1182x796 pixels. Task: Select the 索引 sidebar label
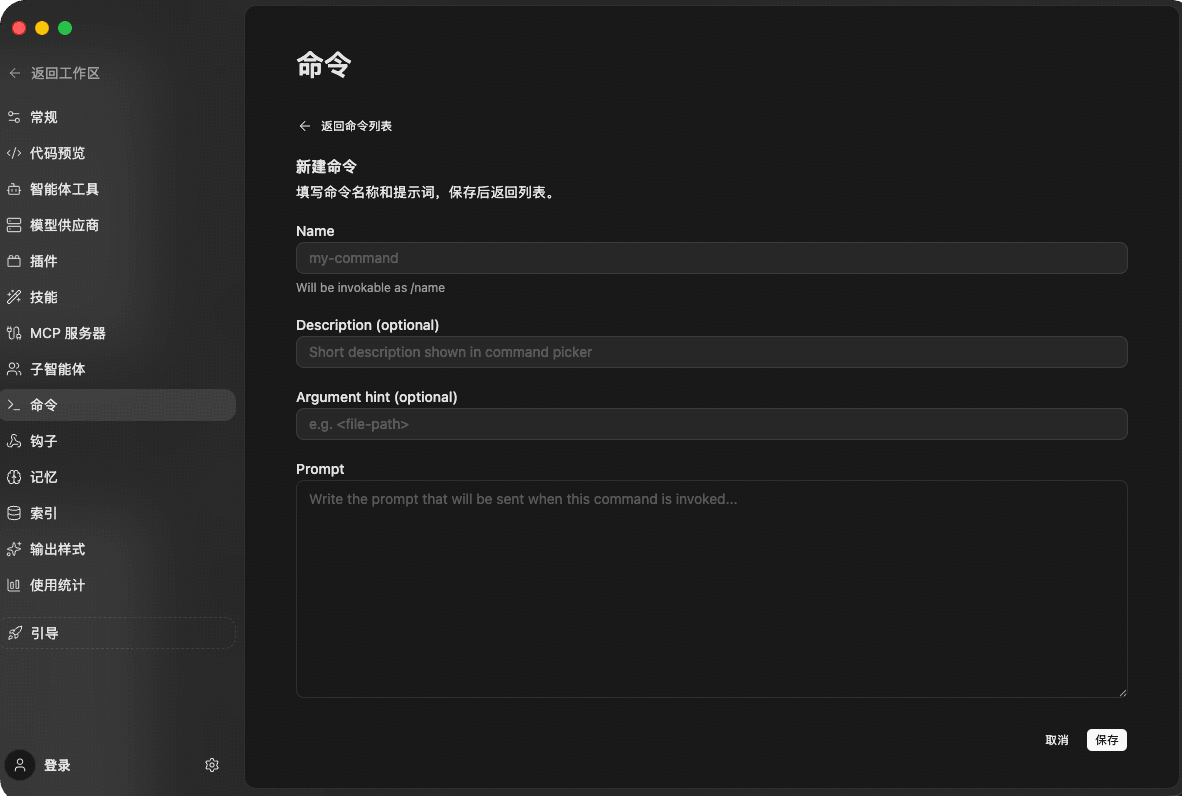44,513
